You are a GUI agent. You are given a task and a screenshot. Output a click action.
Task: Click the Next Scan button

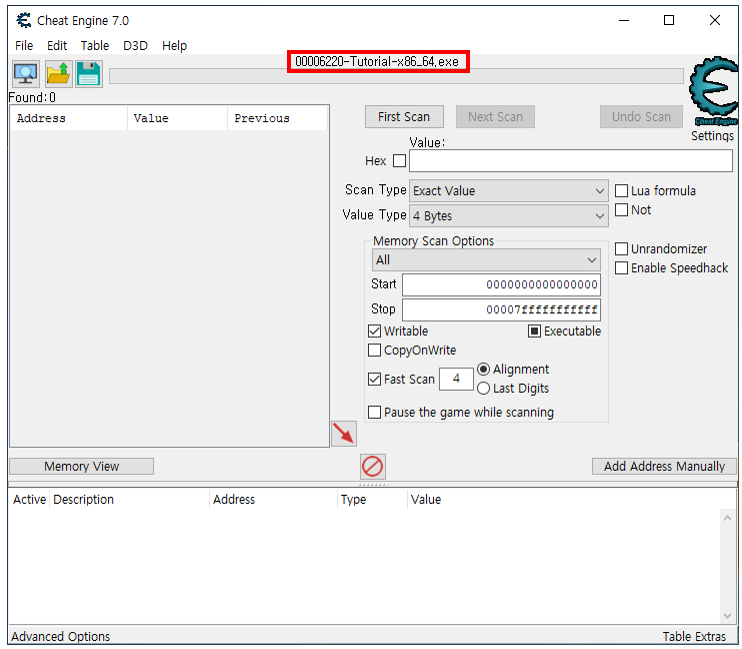coord(495,117)
